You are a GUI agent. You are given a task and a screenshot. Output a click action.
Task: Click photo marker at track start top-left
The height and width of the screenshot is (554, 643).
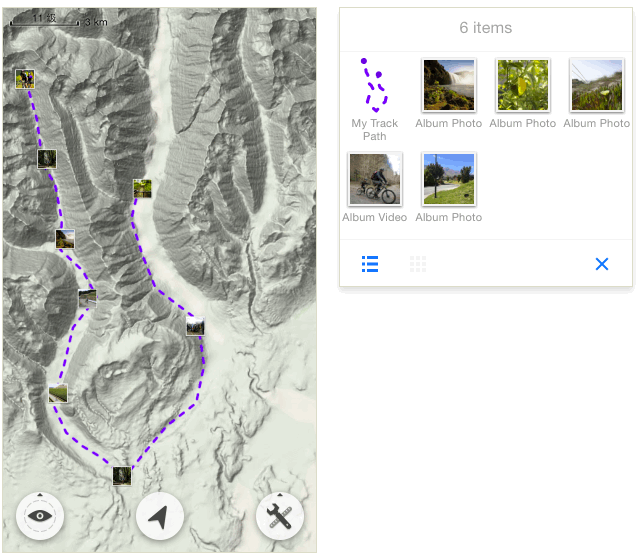(25, 78)
